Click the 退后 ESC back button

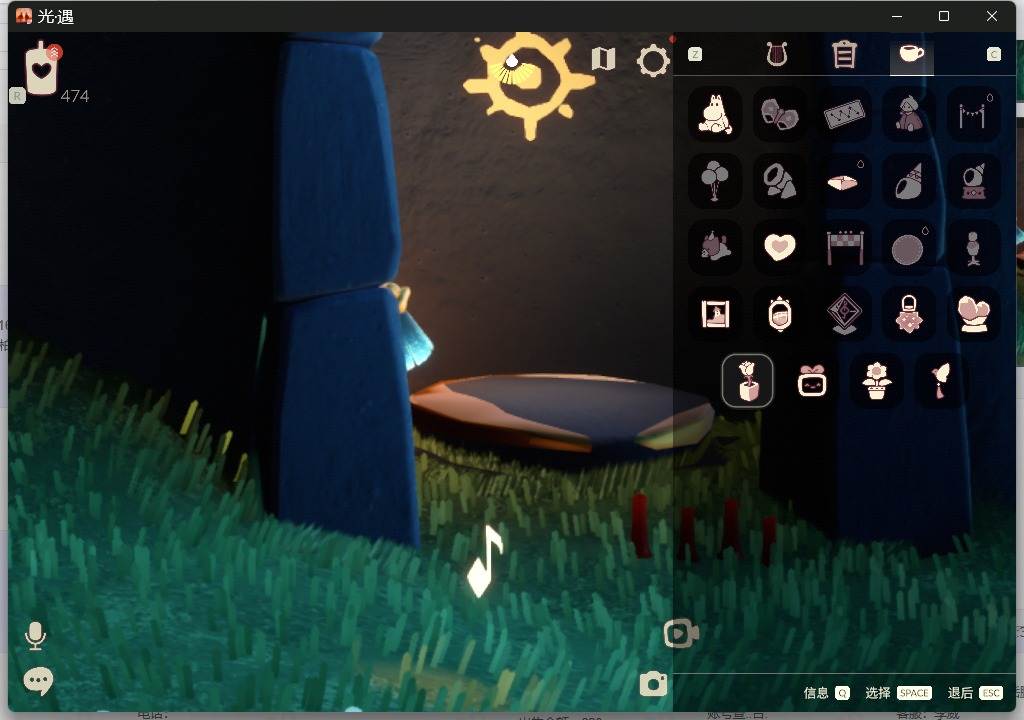coord(975,693)
